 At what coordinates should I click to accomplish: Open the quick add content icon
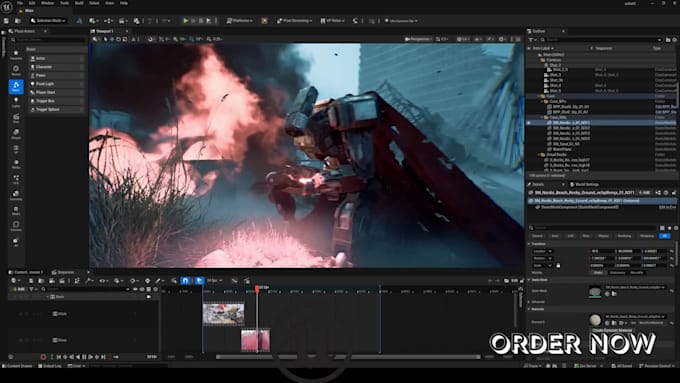(93, 20)
